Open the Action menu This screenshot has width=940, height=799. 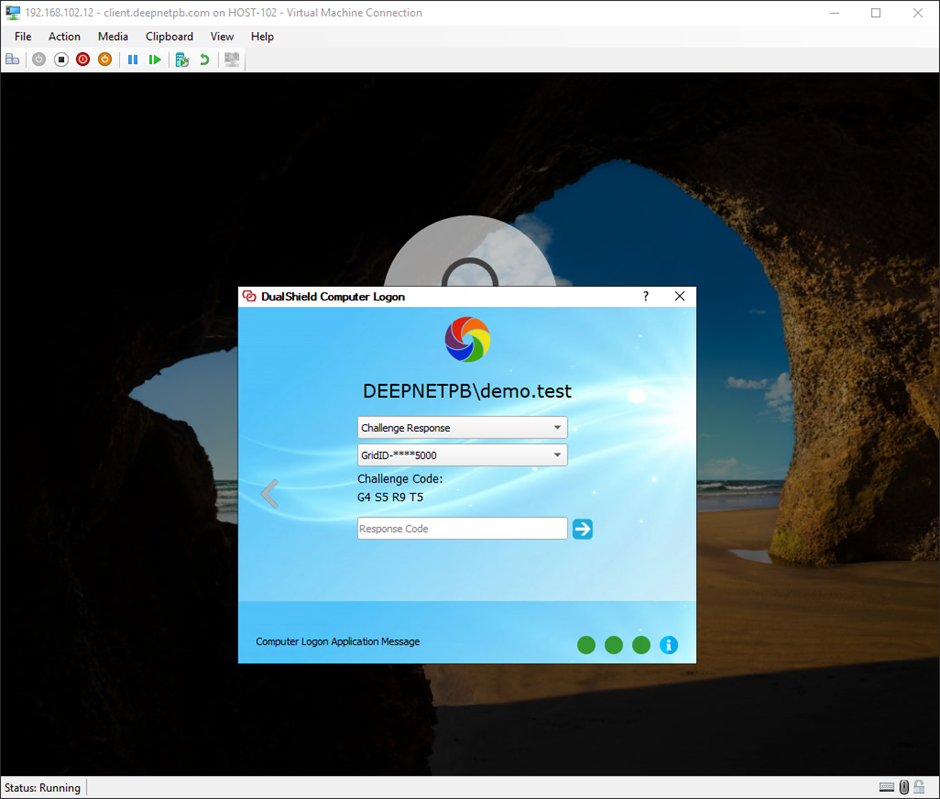64,37
